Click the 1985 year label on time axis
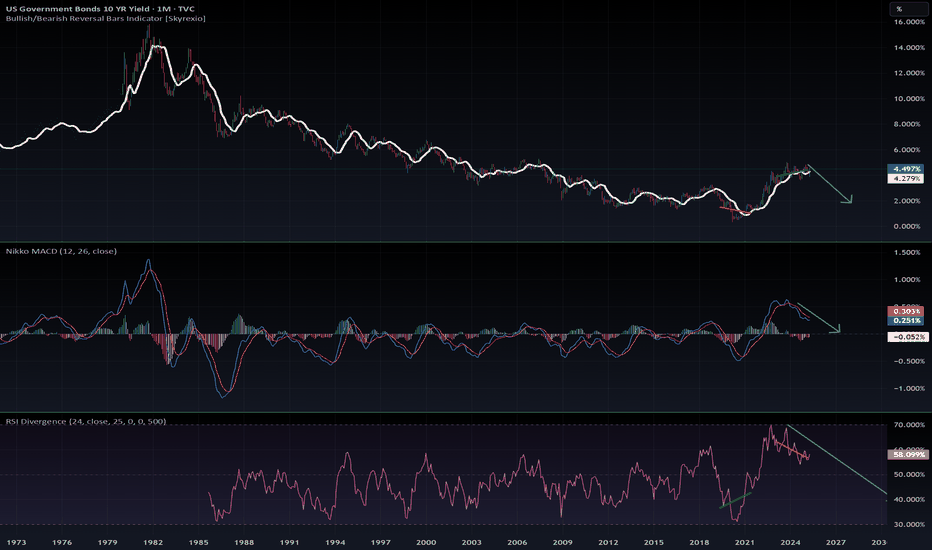The height and width of the screenshot is (550, 932). (x=199, y=542)
